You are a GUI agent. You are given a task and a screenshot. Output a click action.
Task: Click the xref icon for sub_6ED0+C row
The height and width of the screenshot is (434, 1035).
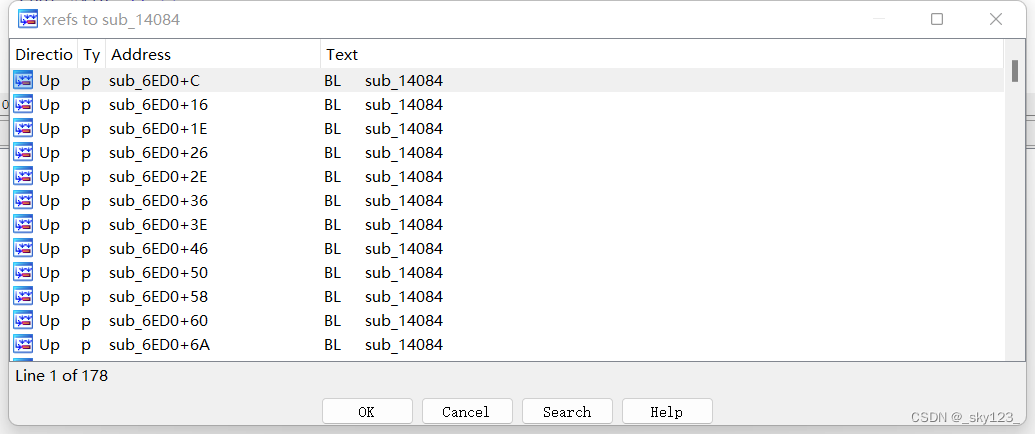pyautogui.click(x=23, y=80)
